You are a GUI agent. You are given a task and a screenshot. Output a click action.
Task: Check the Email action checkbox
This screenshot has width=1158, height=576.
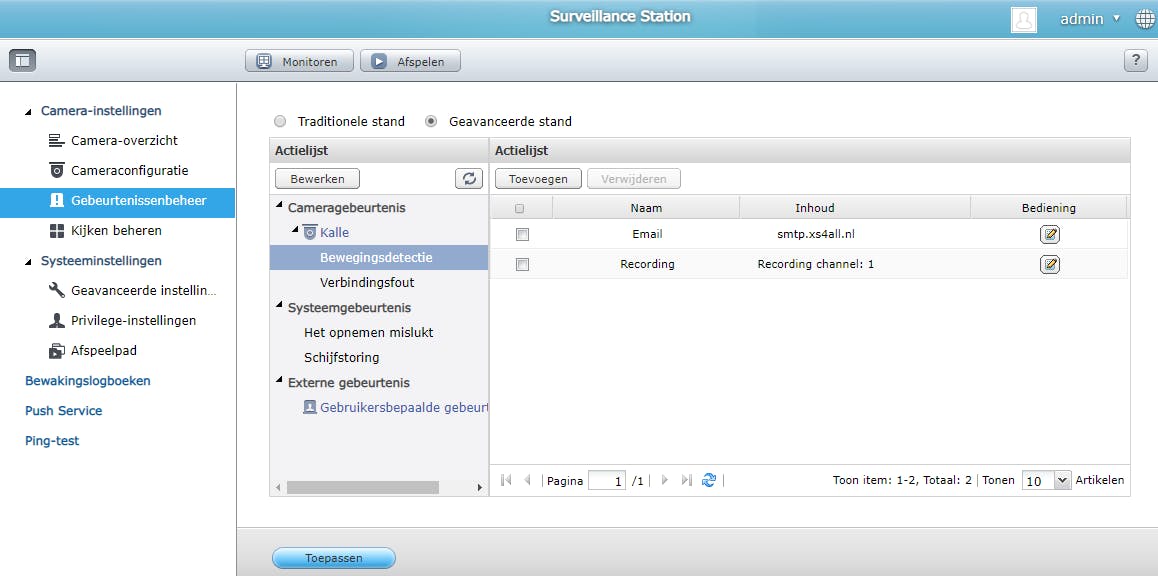[x=521, y=236]
